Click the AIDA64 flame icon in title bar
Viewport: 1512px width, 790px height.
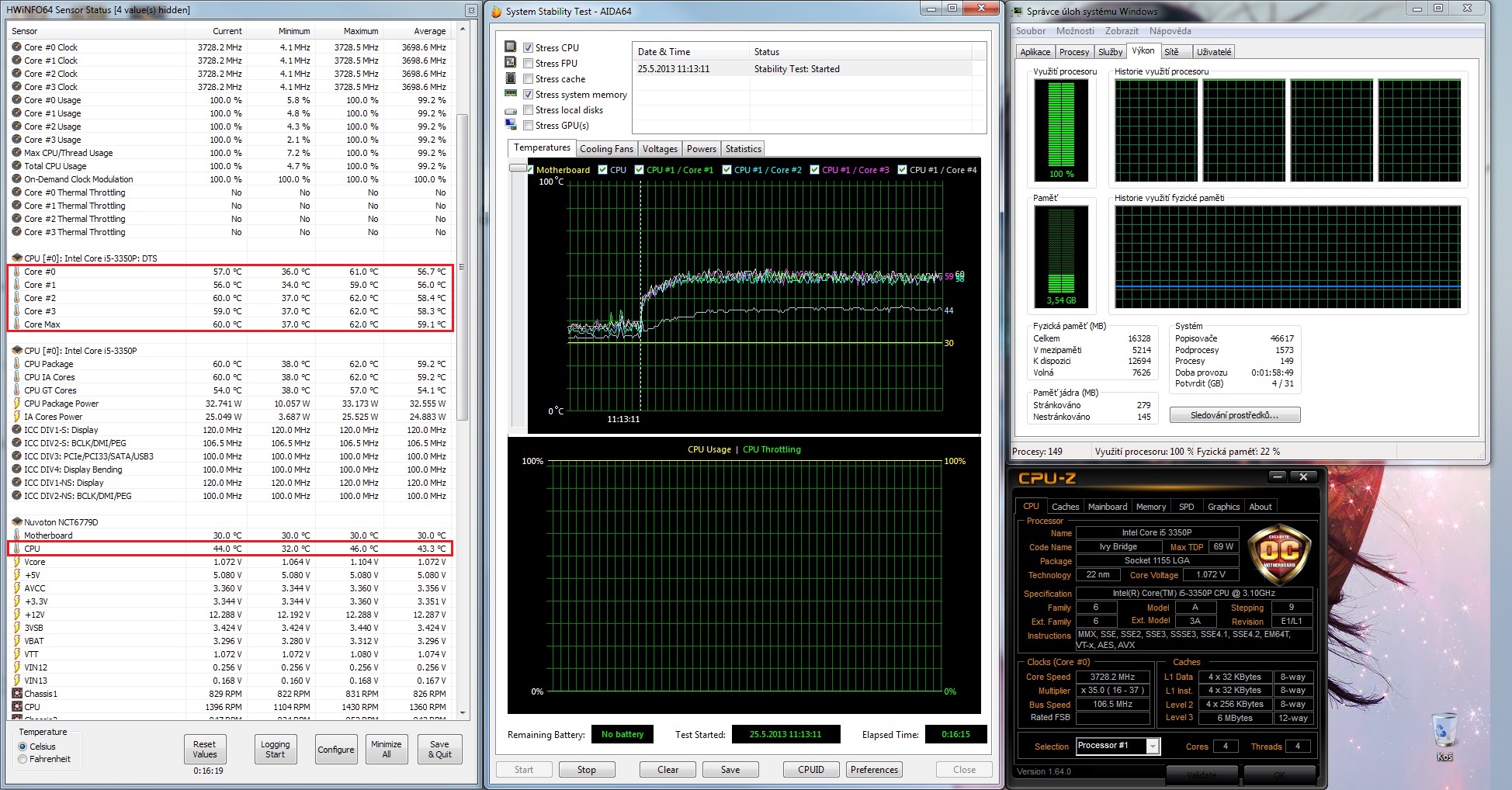tap(497, 11)
